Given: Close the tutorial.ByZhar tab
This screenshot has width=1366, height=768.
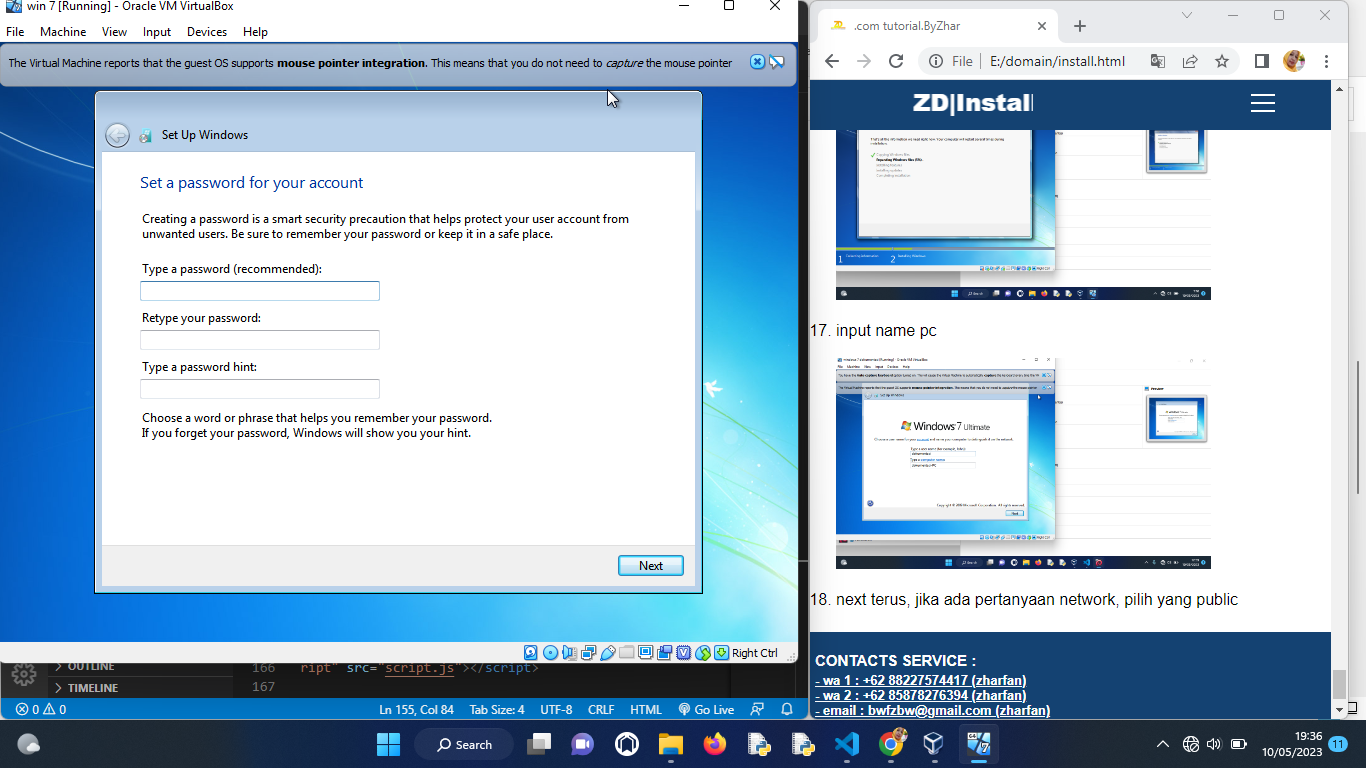Looking at the screenshot, I should coord(1042,26).
